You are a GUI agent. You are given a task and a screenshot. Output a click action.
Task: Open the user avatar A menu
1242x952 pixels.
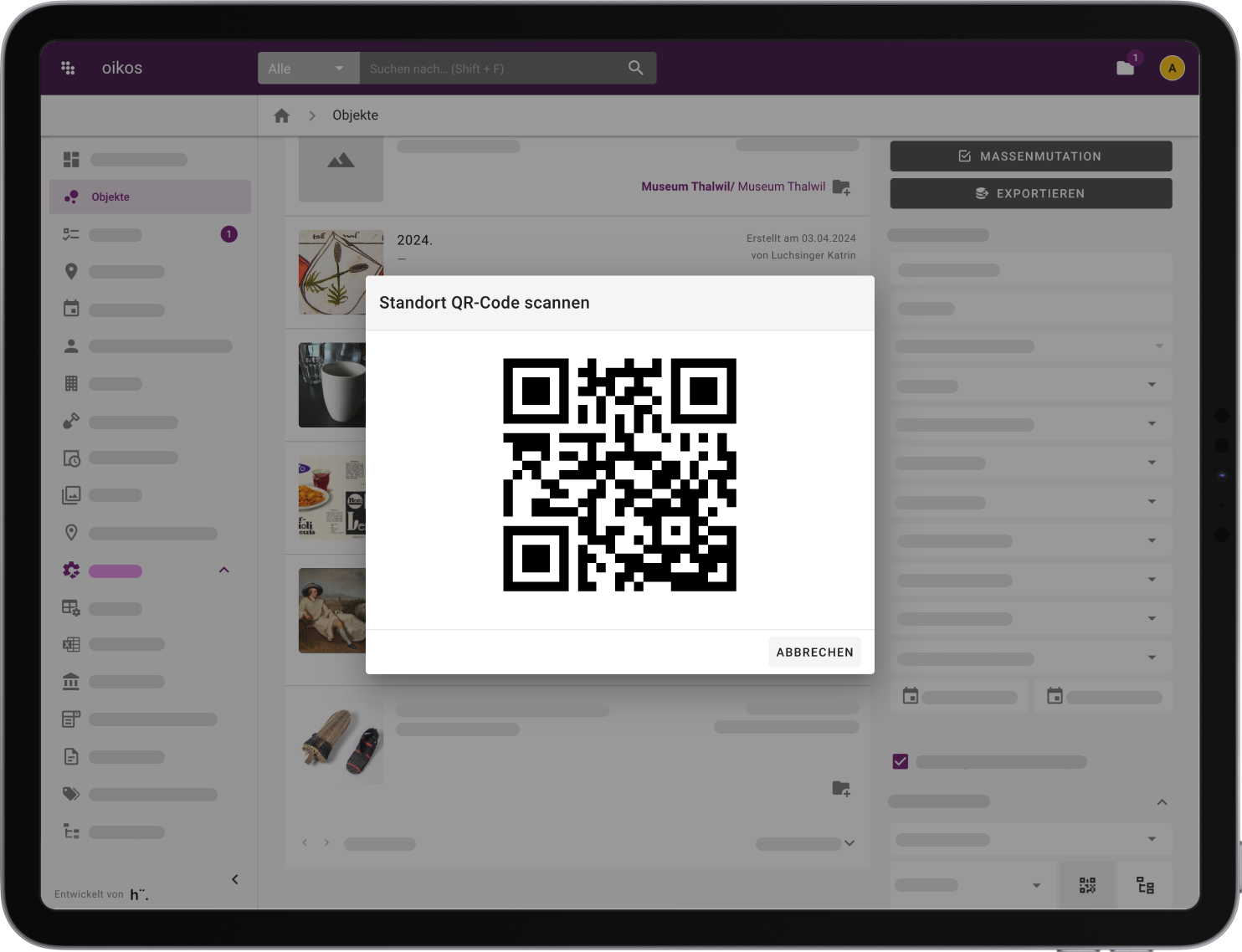(1172, 68)
